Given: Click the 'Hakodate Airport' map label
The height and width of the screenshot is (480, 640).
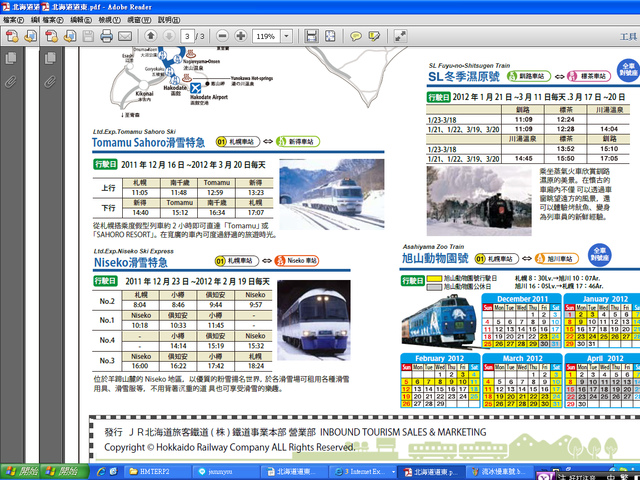Looking at the screenshot, I should click(209, 97).
